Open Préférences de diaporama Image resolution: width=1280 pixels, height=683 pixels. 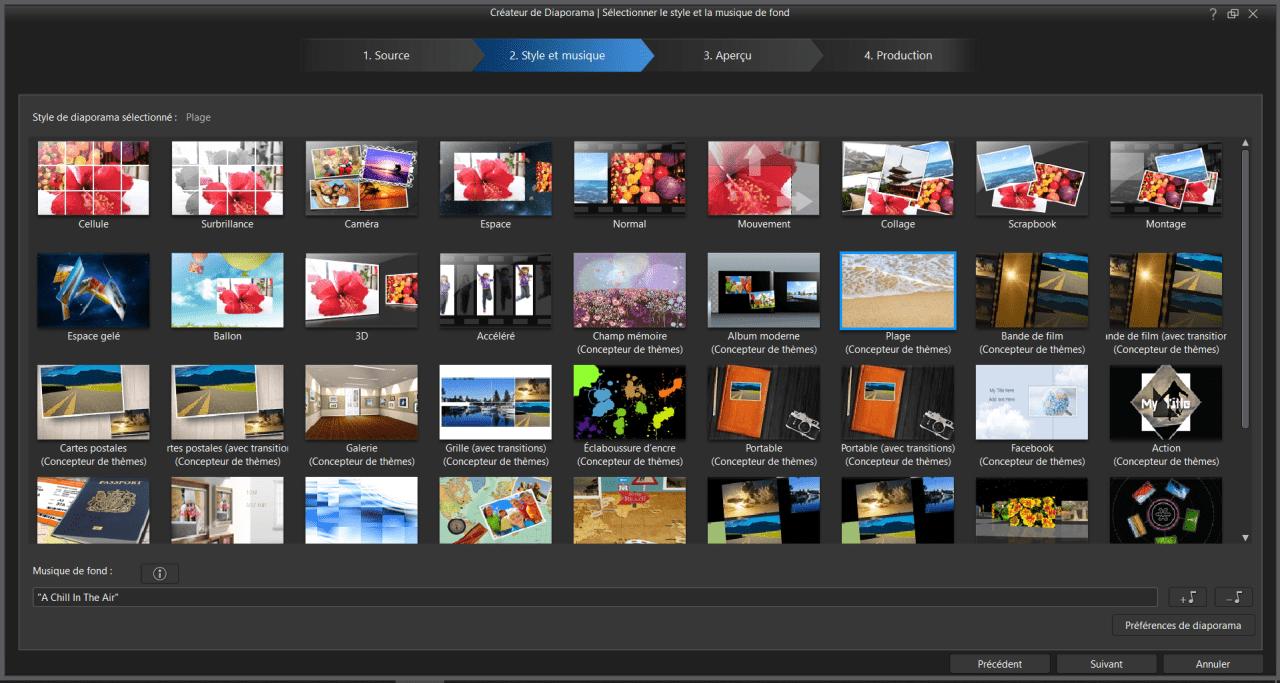1183,625
